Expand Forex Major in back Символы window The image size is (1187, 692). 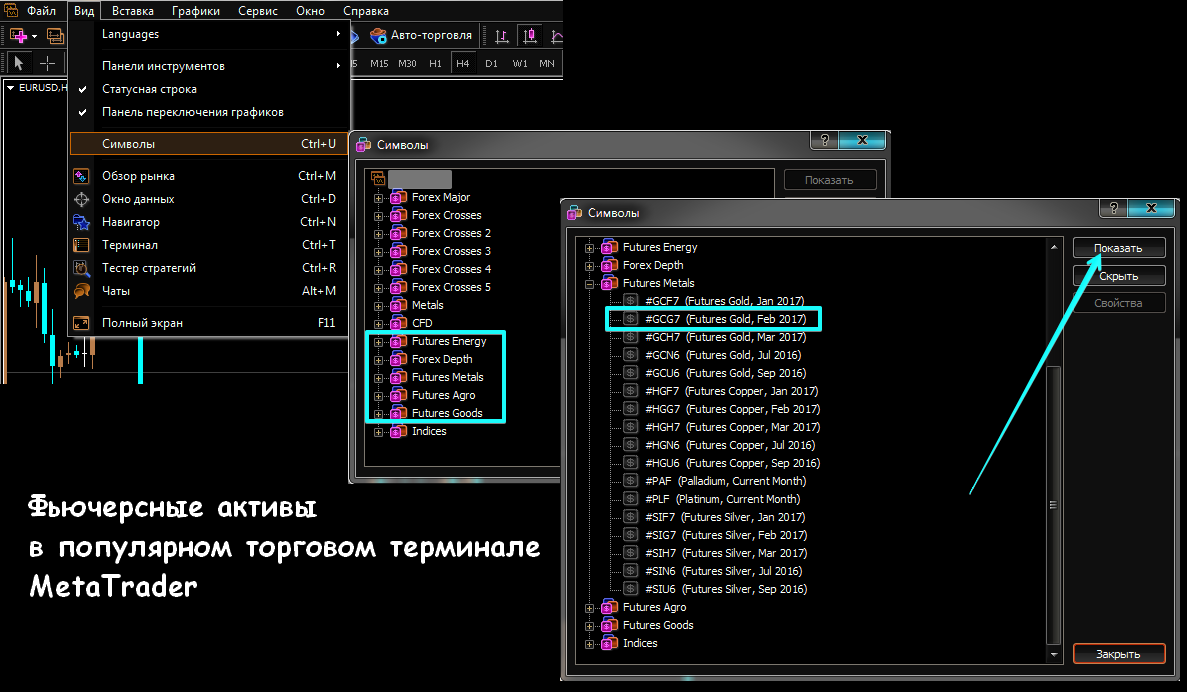pyautogui.click(x=378, y=198)
